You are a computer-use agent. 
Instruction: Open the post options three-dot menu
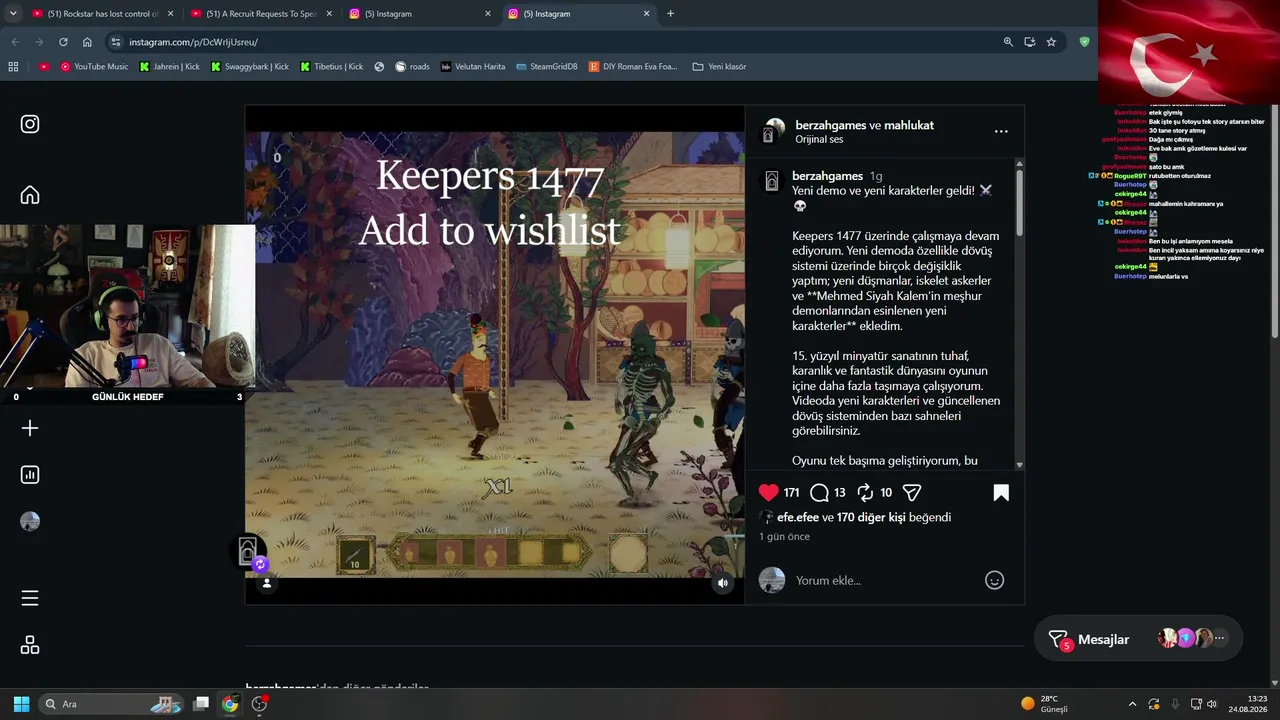click(x=1001, y=131)
